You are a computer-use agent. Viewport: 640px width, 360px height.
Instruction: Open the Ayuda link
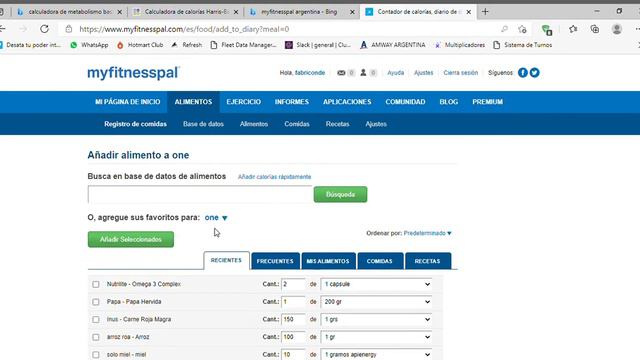(396, 73)
